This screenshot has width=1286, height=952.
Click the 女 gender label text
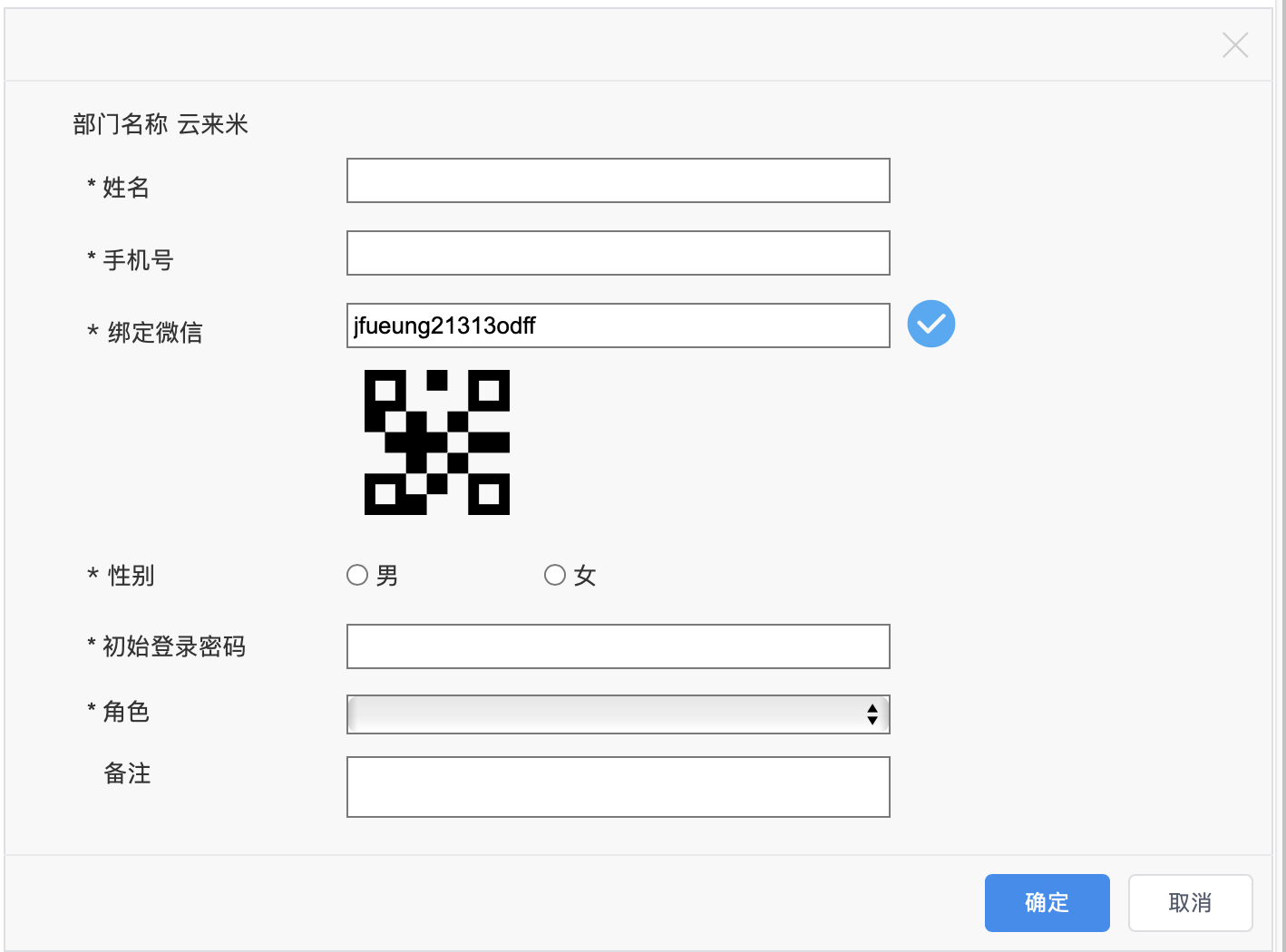click(x=585, y=576)
